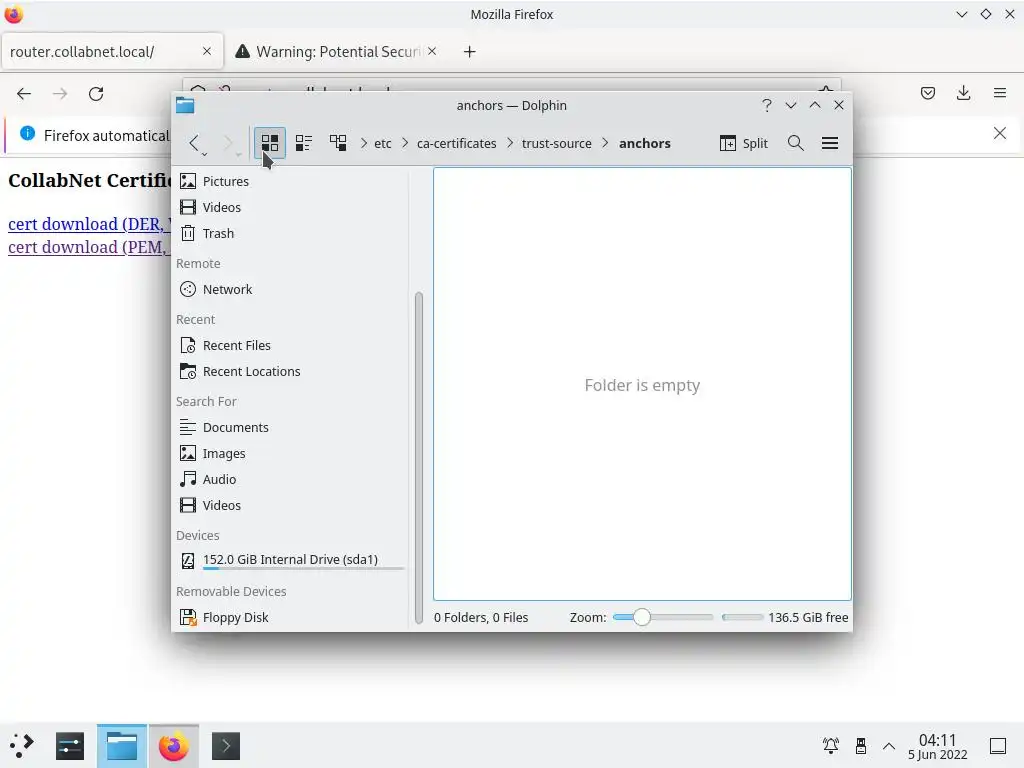Open Dolphin window help button
Image resolution: width=1024 pixels, height=768 pixels.
pyautogui.click(x=767, y=105)
